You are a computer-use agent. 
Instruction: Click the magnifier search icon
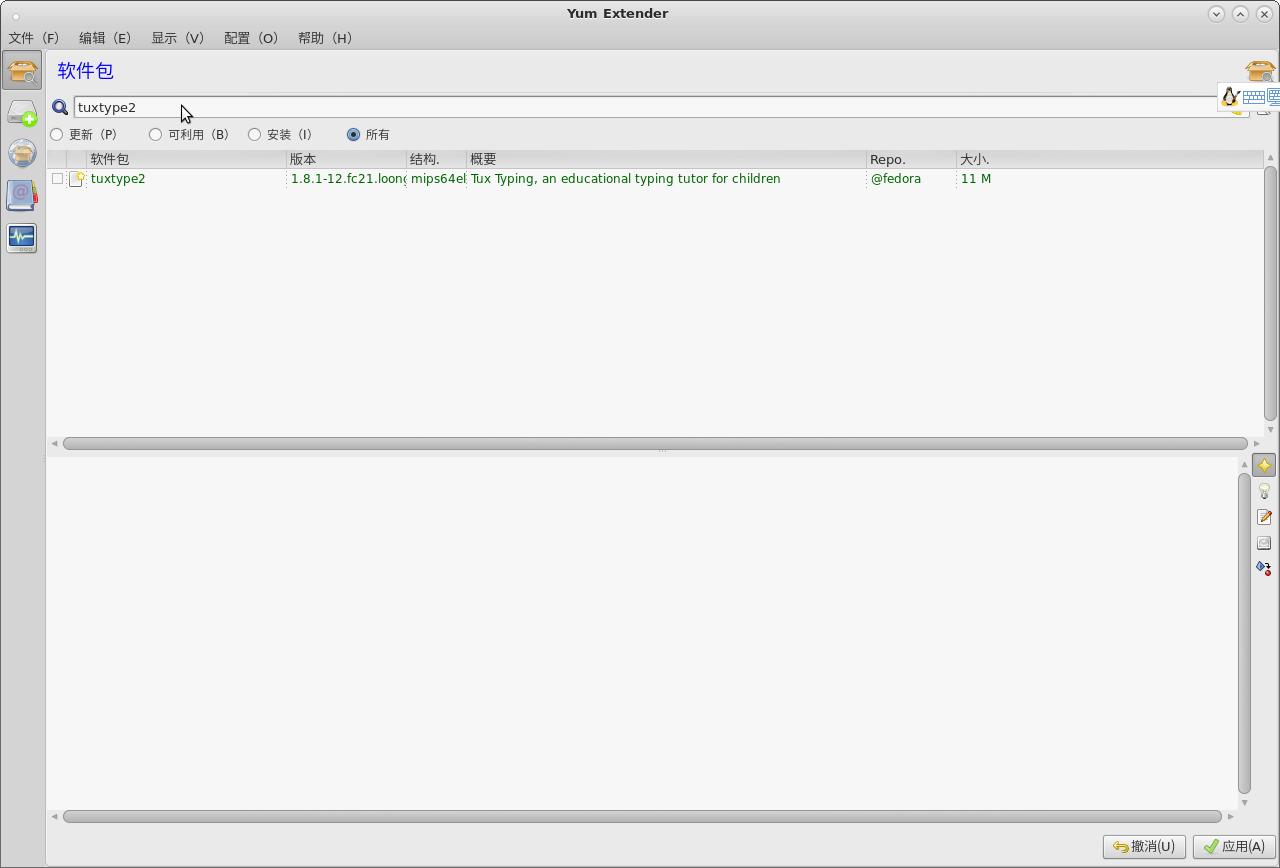point(60,107)
